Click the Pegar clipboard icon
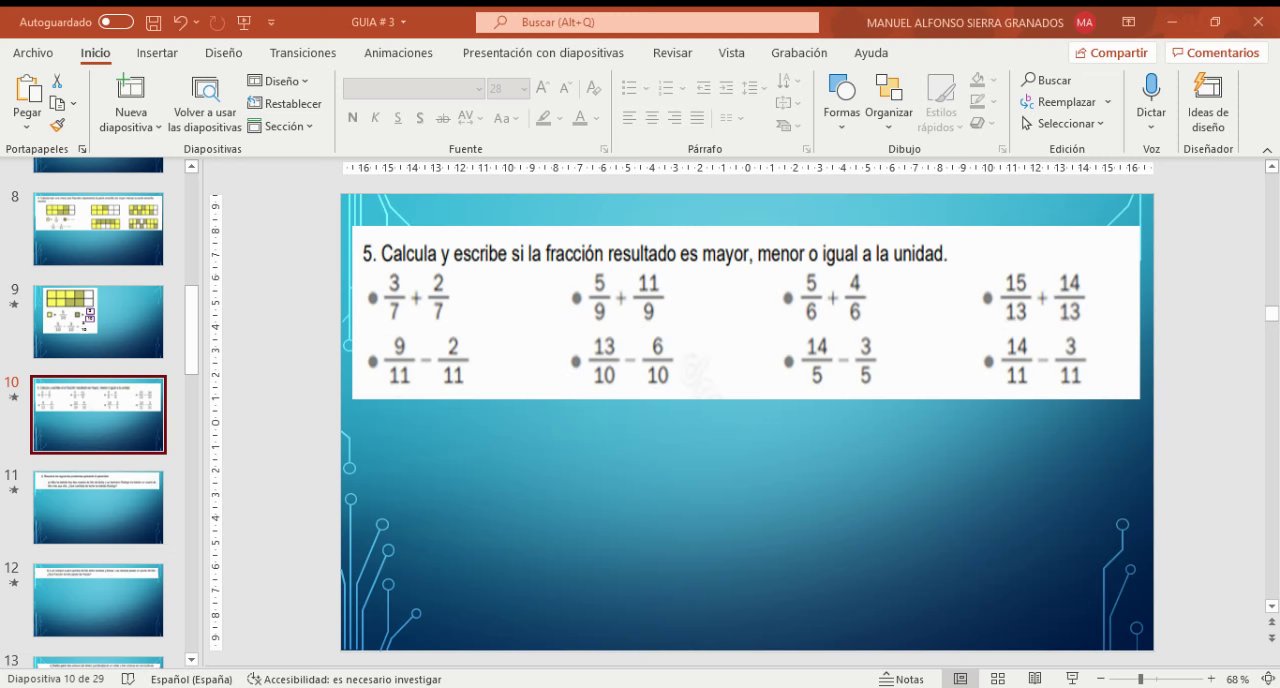 (27, 91)
